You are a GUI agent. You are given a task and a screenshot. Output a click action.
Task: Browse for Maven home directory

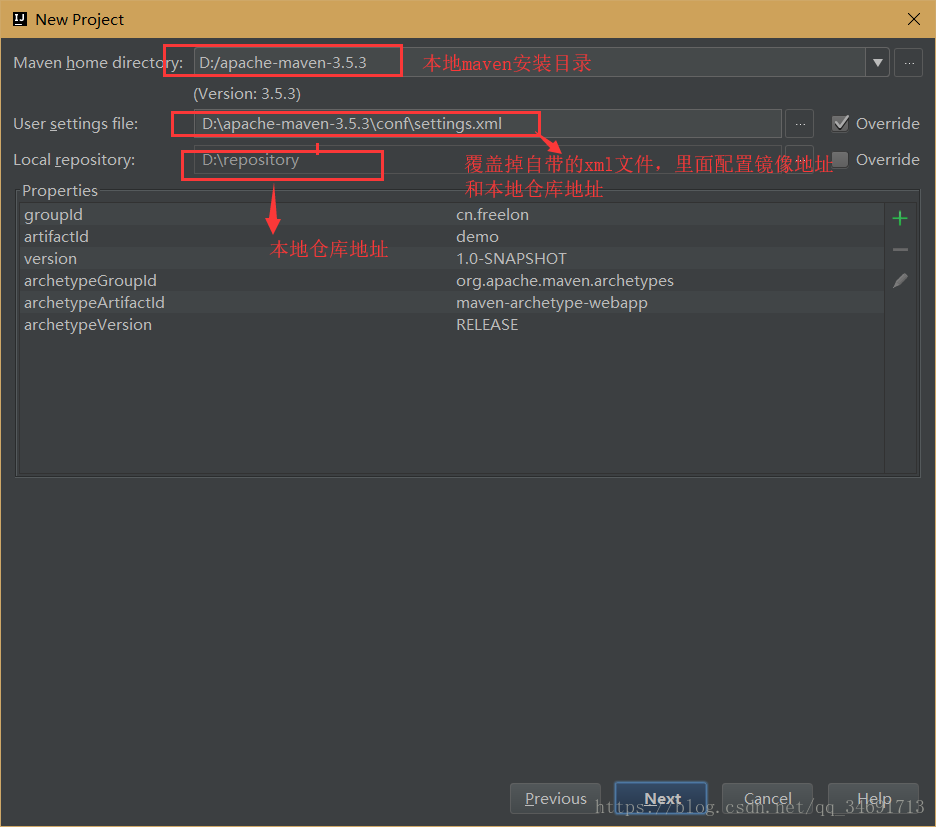tap(909, 63)
